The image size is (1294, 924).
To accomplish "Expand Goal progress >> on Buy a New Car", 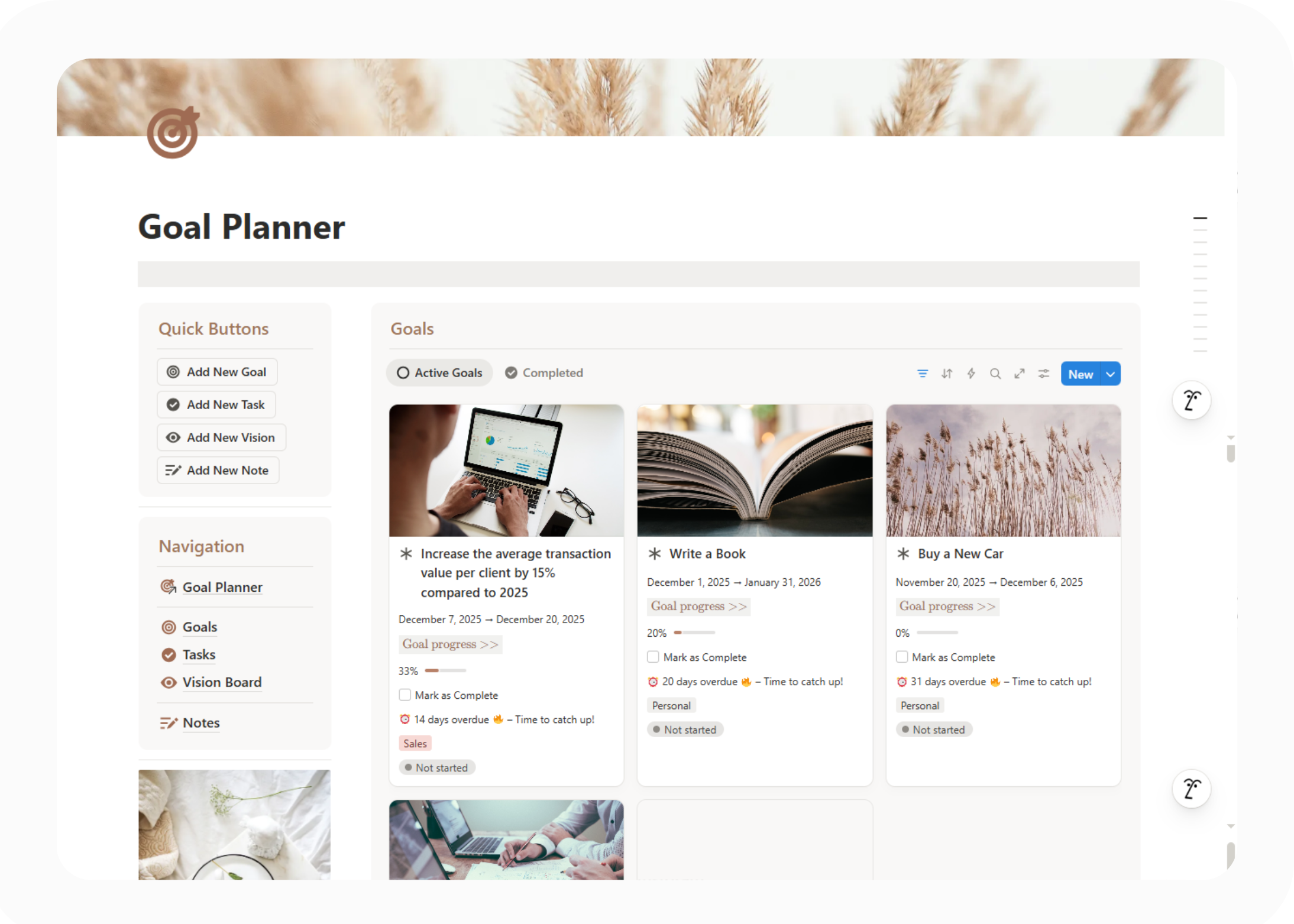I will [x=947, y=607].
